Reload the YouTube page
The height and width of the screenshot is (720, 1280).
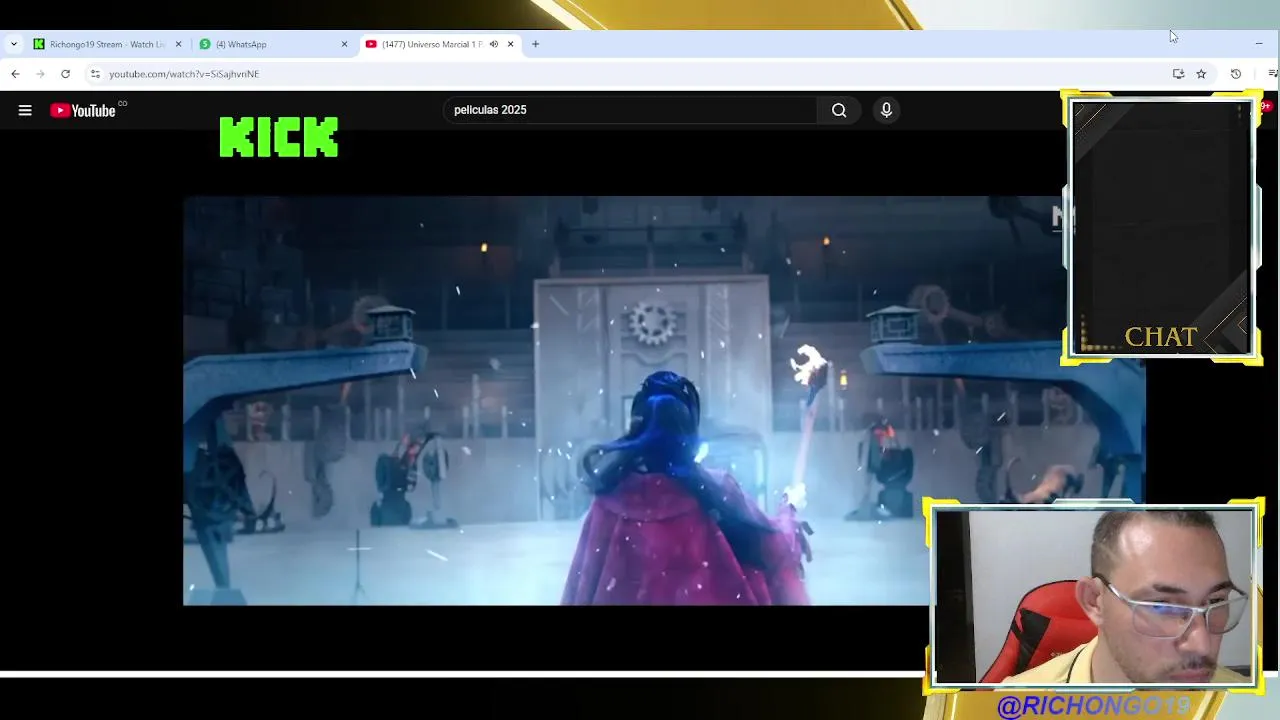point(65,74)
